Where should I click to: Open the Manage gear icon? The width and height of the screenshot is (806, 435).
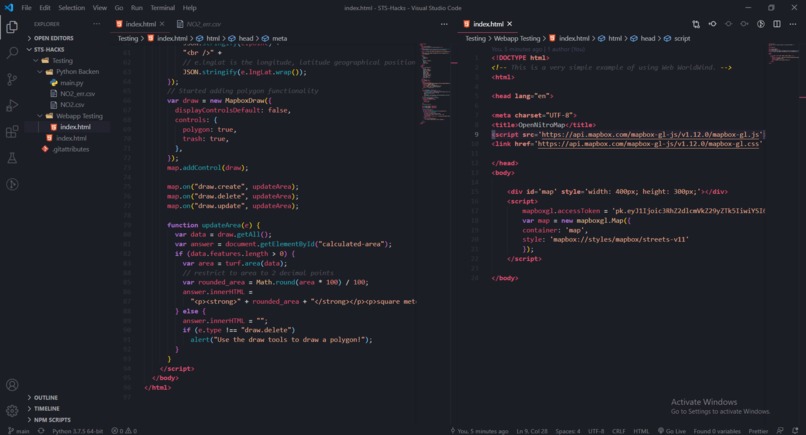pos(12,410)
